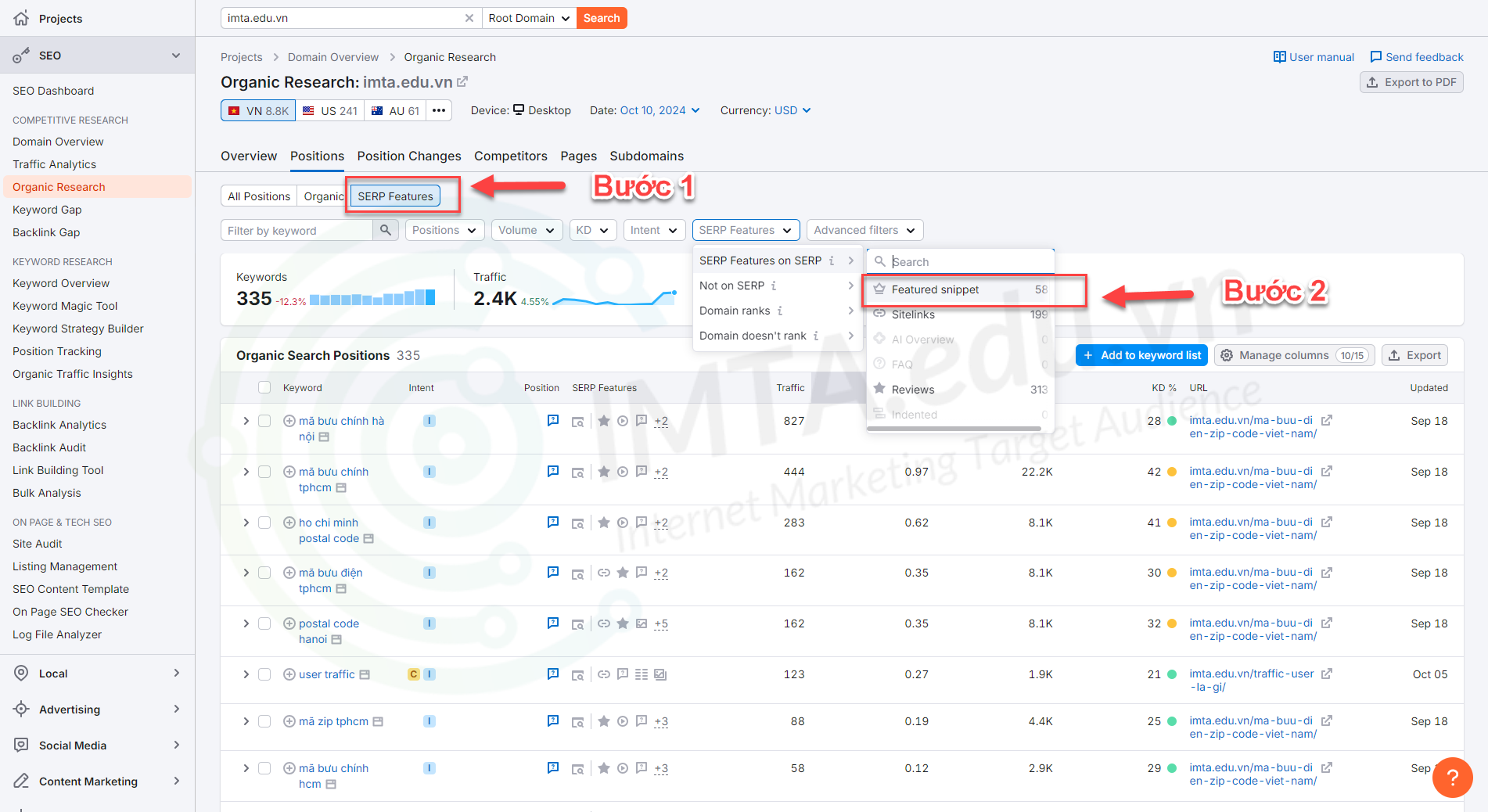Expand the mã bưu chính hà nội row
The height and width of the screenshot is (812, 1488).
point(246,421)
